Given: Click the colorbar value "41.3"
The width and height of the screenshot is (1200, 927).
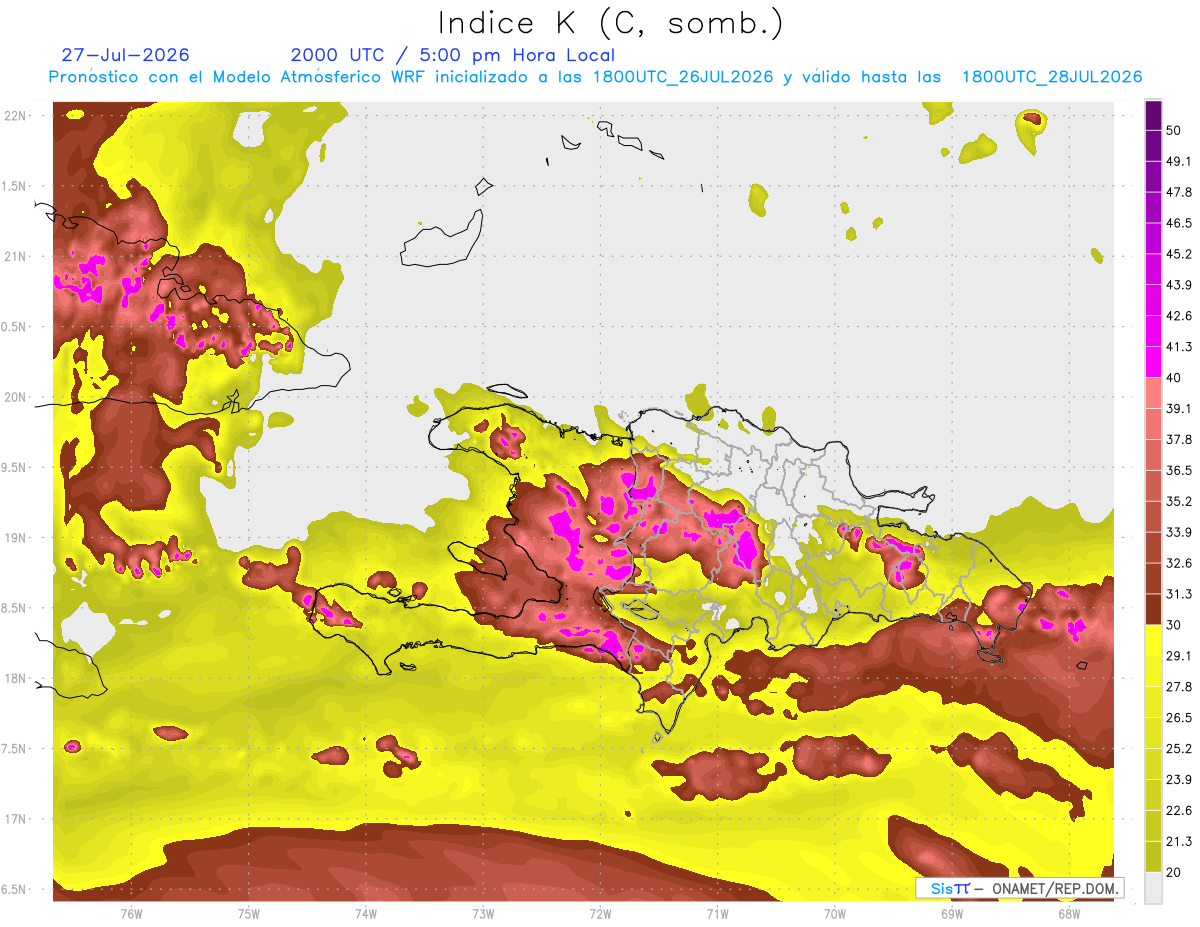Looking at the screenshot, I should click(x=1179, y=347).
